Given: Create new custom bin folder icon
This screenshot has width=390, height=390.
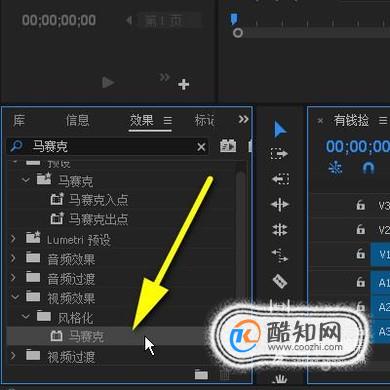Looking at the screenshot, I should (x=201, y=374).
